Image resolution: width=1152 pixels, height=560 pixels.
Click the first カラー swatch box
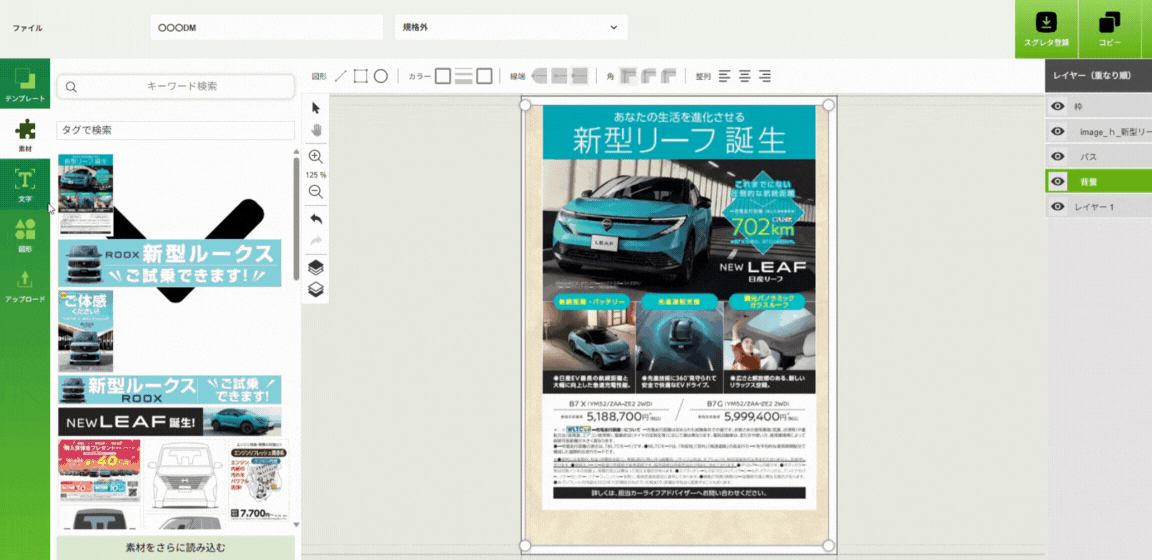[x=443, y=76]
